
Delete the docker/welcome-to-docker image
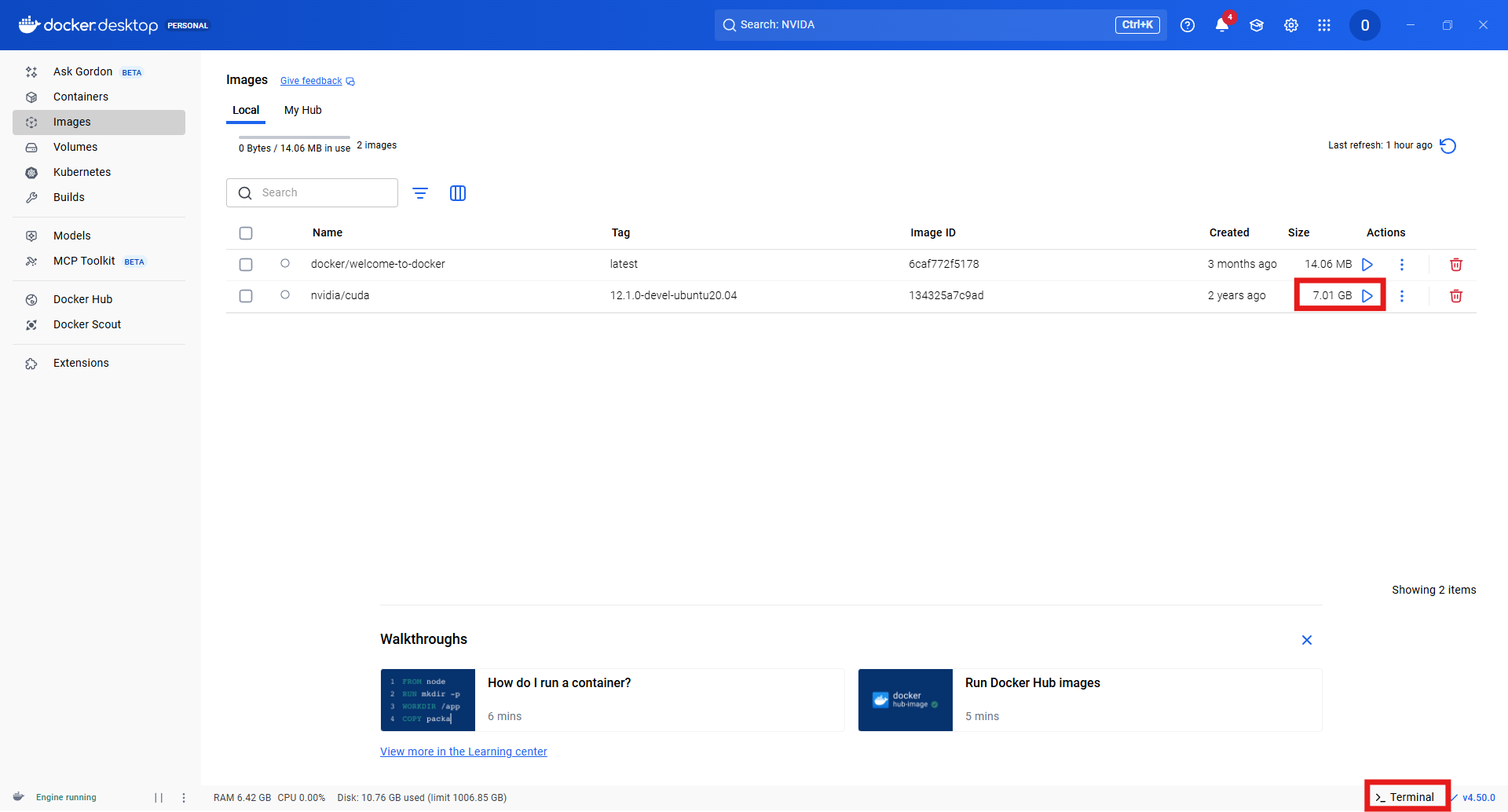click(x=1456, y=265)
